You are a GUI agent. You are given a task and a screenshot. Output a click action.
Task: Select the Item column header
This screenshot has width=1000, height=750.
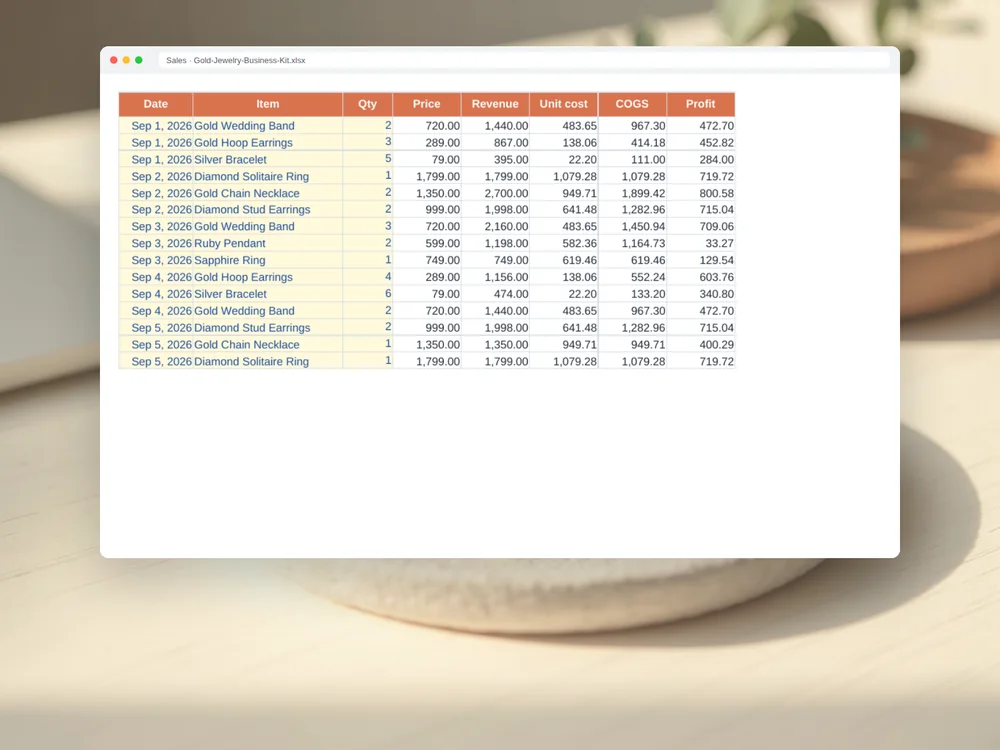[268, 104]
